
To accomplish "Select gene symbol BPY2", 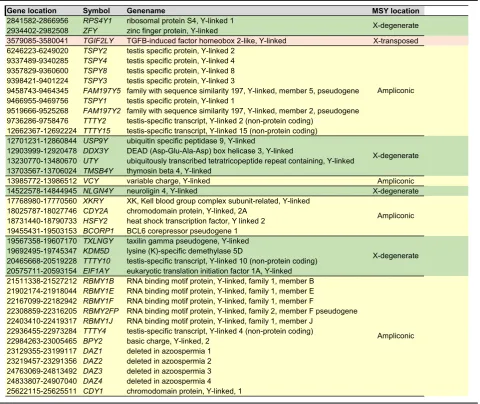I will click(x=93, y=341).
